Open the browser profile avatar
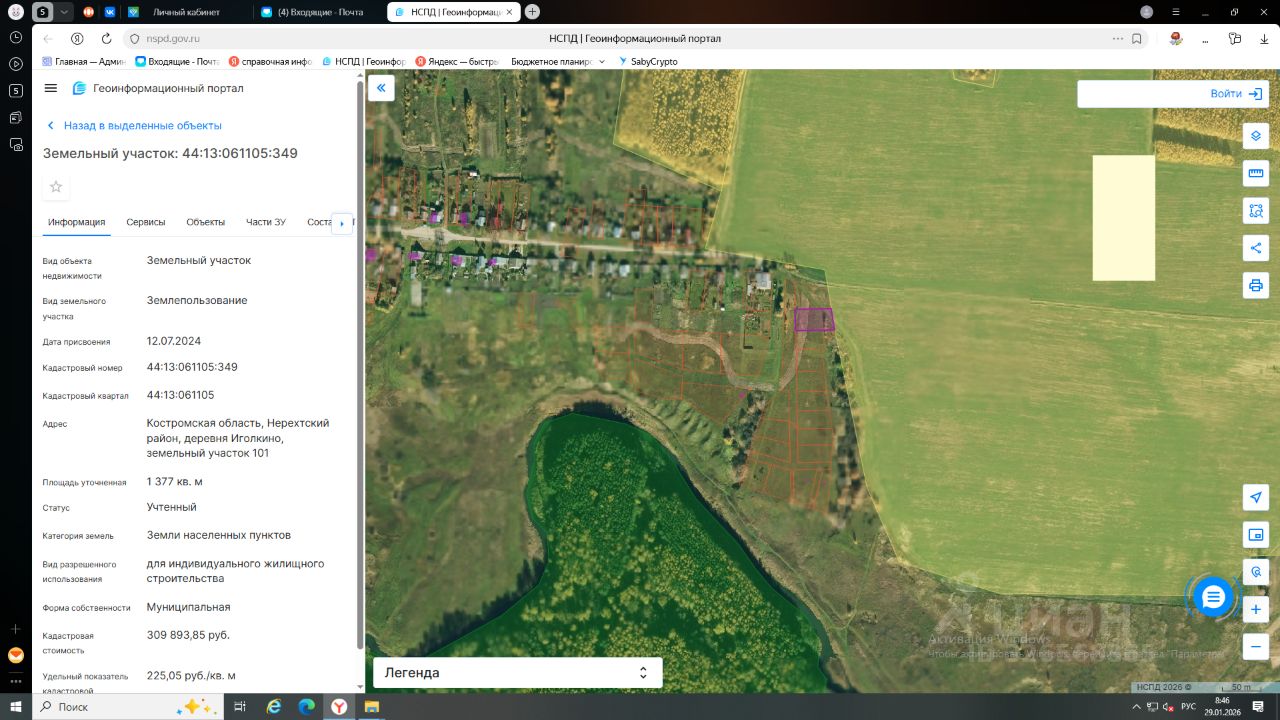Screen dimensions: 1280x720 tap(1147, 12)
